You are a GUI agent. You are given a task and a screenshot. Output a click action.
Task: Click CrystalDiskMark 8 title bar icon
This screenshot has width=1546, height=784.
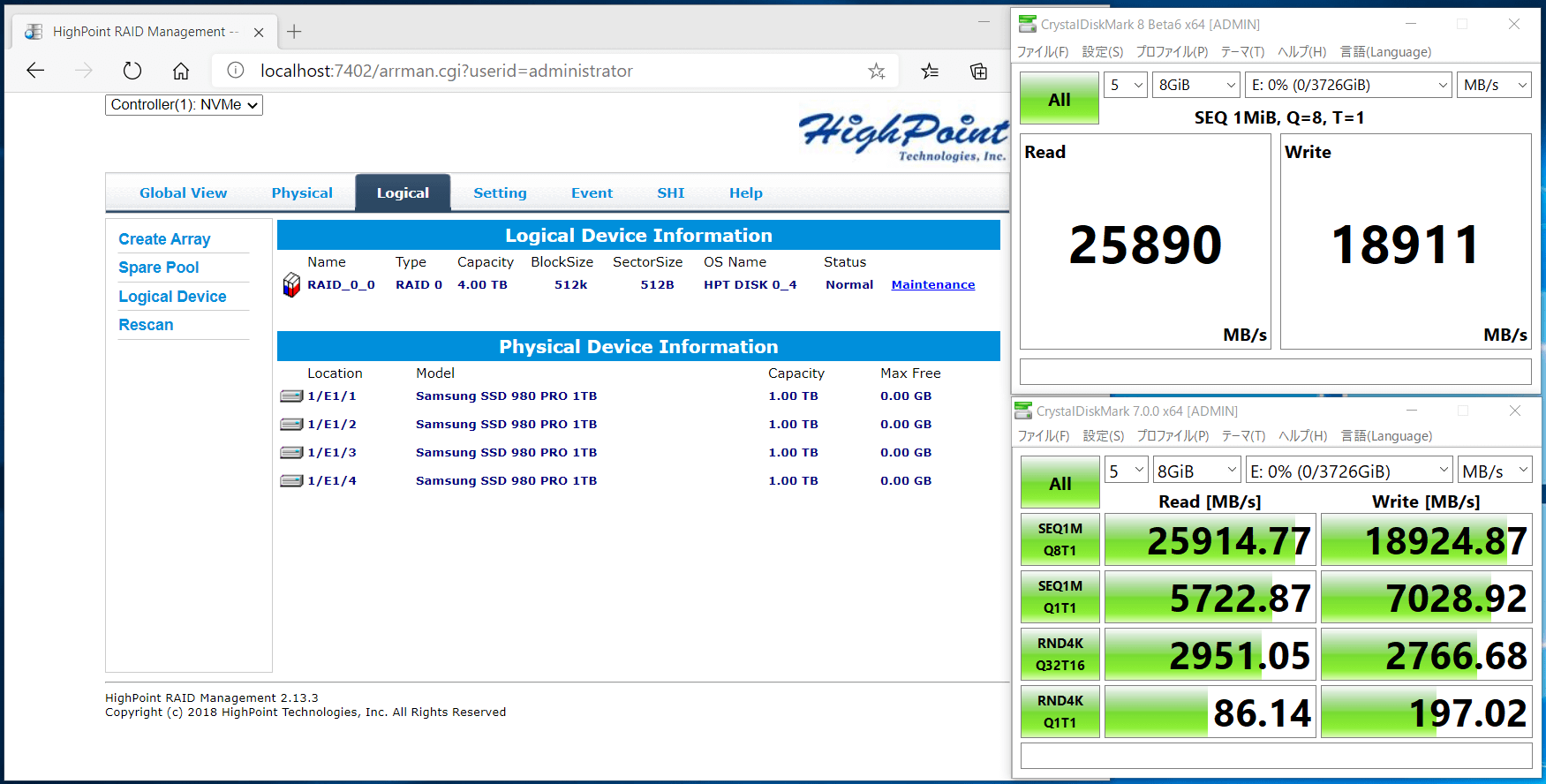pos(1027,24)
